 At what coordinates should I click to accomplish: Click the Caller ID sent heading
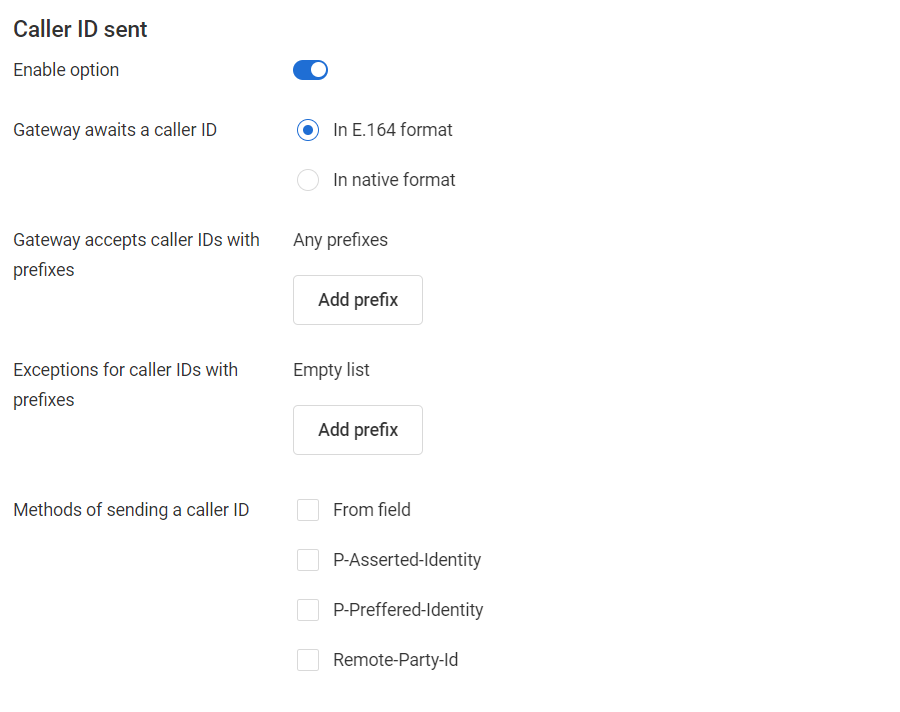[80, 29]
